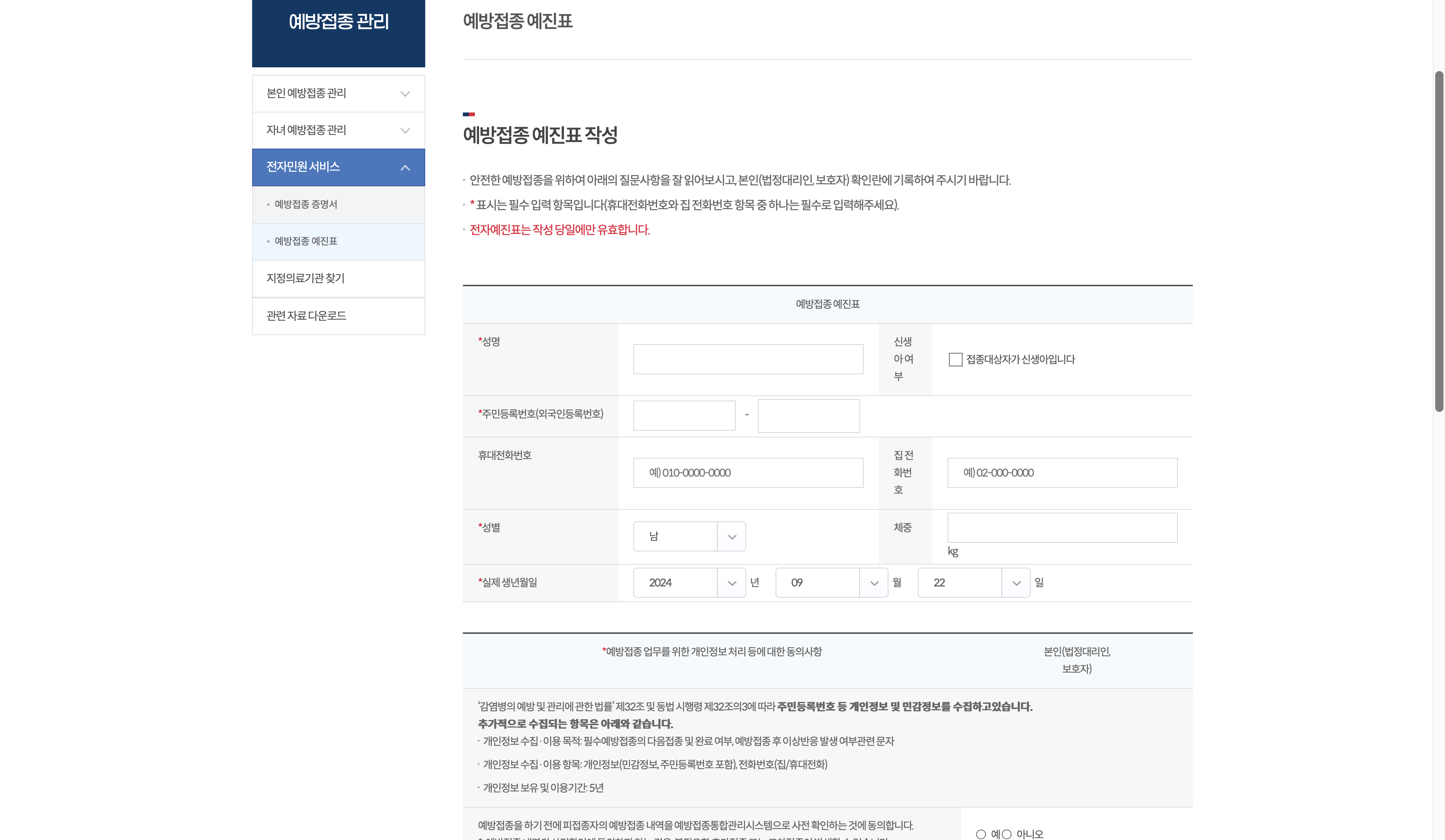Click first 주민등록번호 input box
Viewport: 1445px width, 840px height.
[x=683, y=416]
